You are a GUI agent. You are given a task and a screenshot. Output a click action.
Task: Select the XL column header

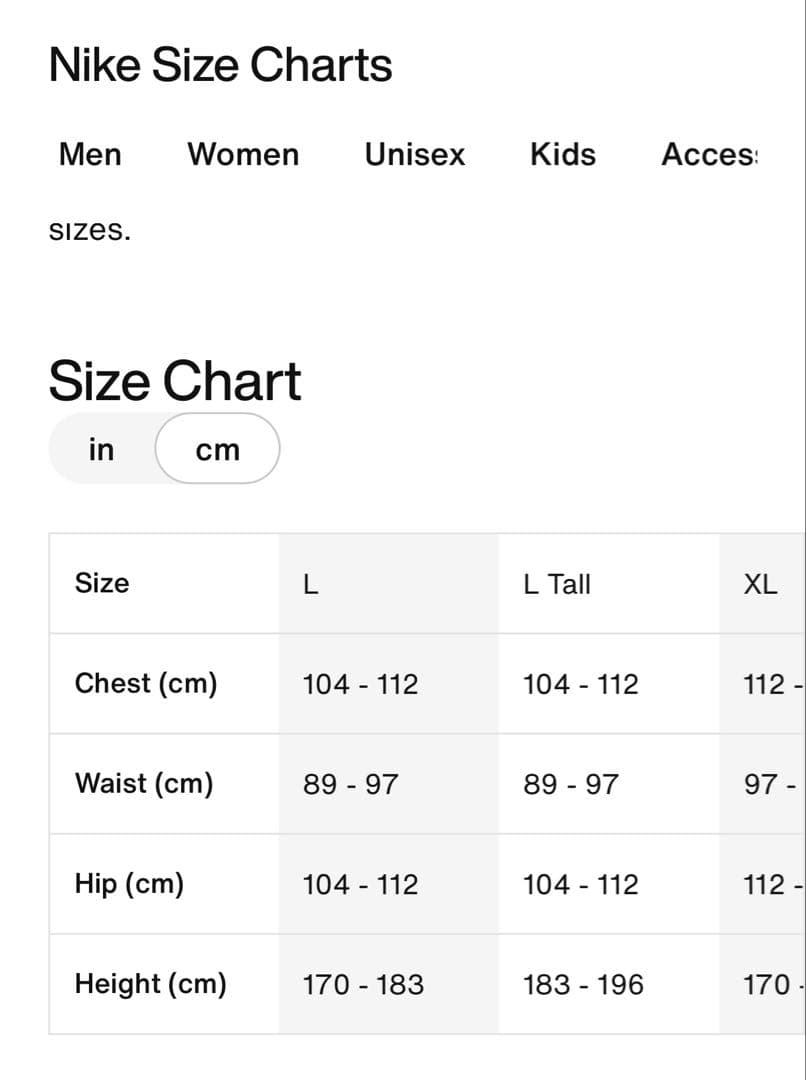point(760,584)
